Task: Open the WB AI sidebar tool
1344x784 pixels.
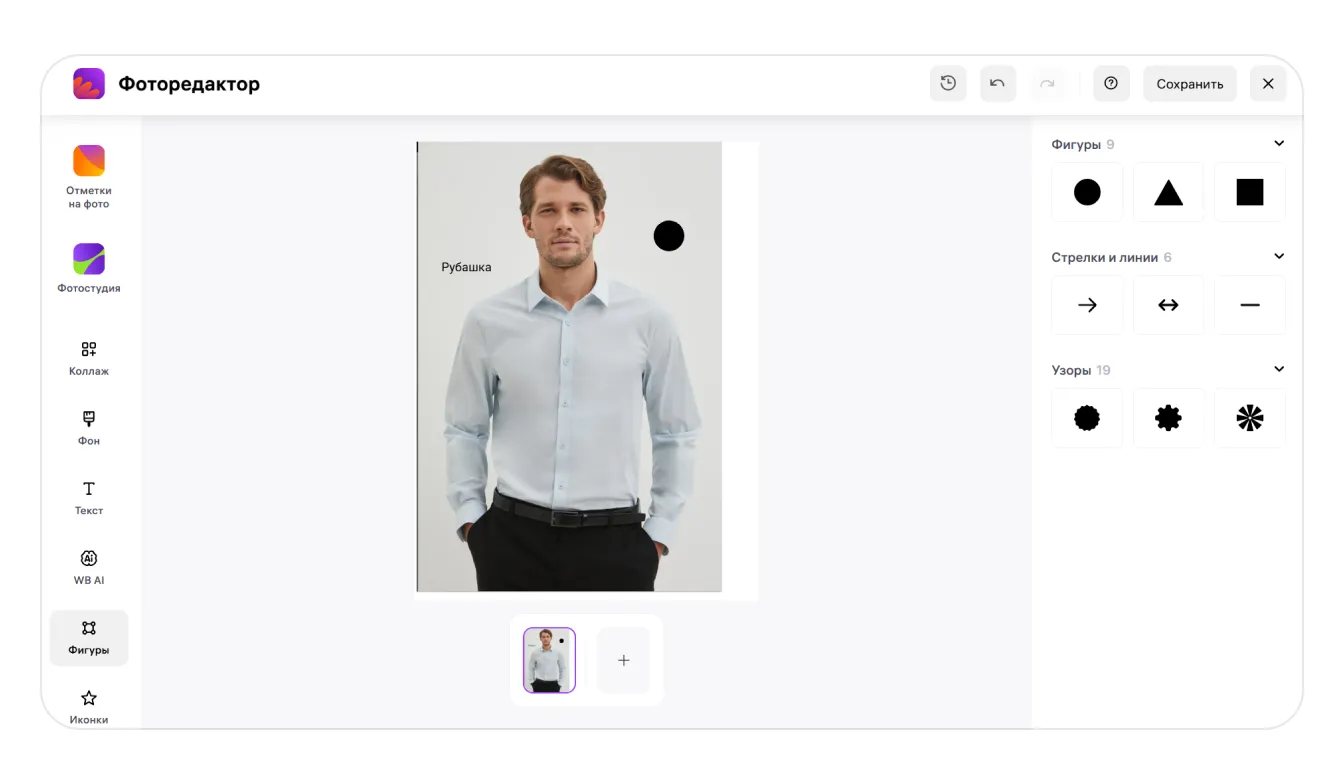Action: pyautogui.click(x=89, y=567)
